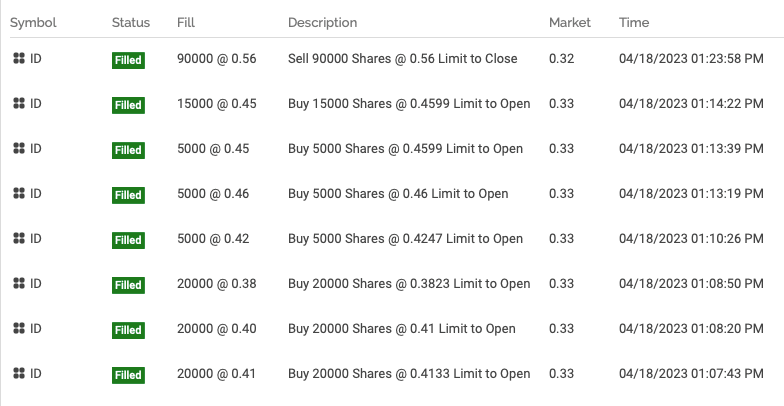The image size is (784, 406).
Task: Click the symbol icon on the 01:08:20 PM row
Action: pyautogui.click(x=18, y=329)
